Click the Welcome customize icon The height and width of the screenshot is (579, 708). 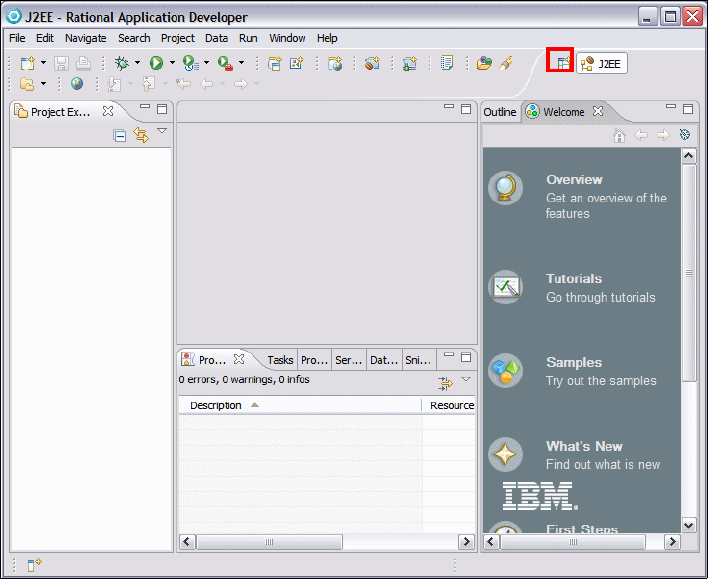click(685, 135)
